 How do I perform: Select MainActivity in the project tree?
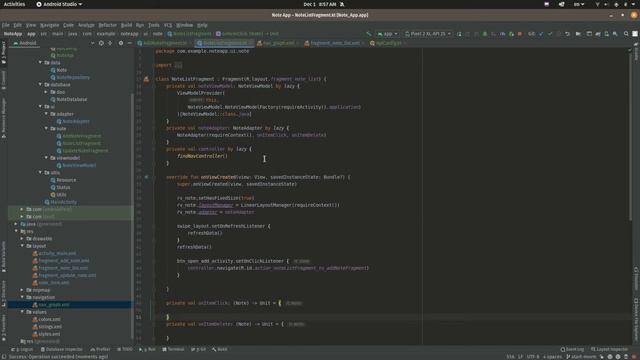63,202
